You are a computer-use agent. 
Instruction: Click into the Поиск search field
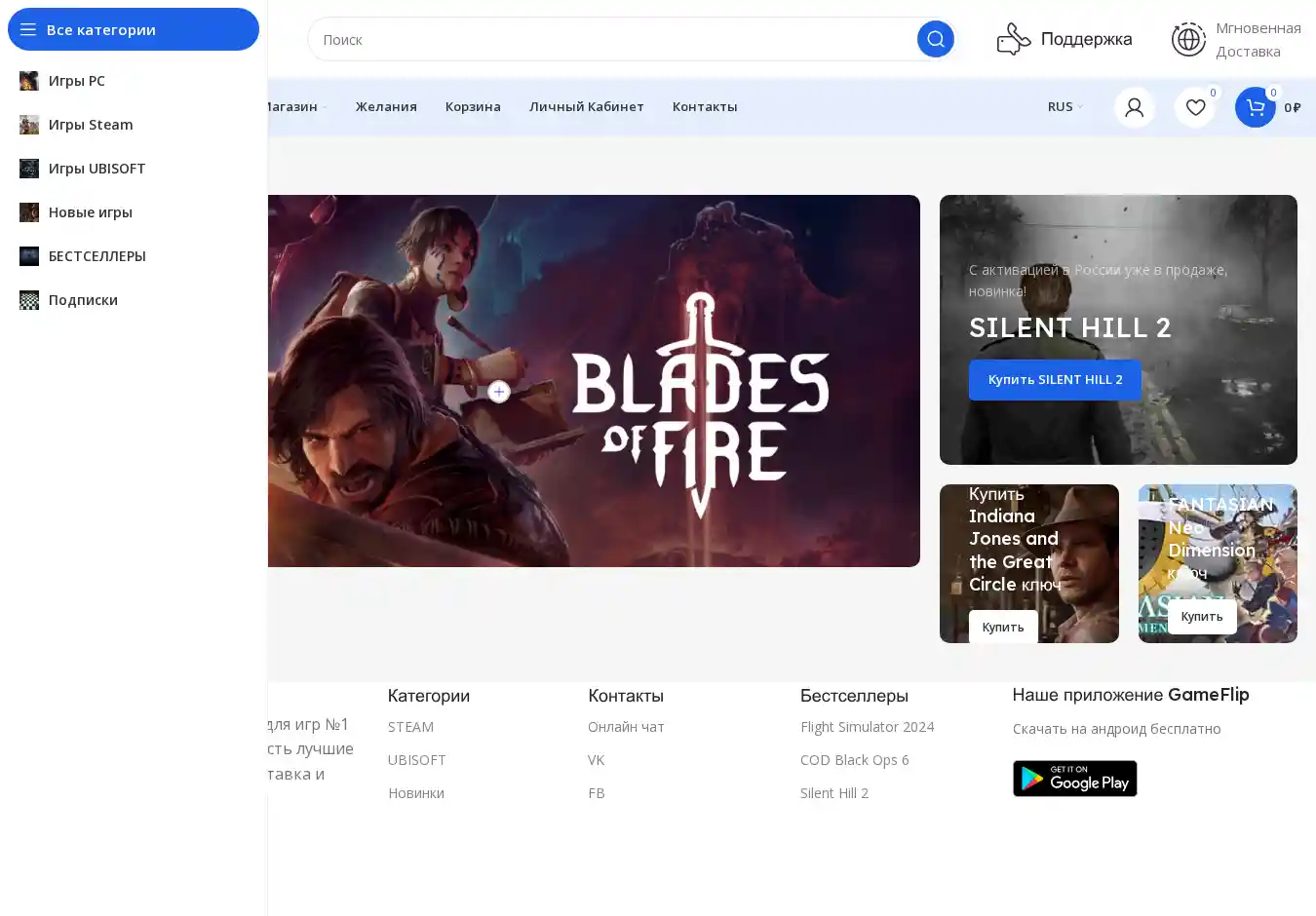pyautogui.click(x=614, y=40)
